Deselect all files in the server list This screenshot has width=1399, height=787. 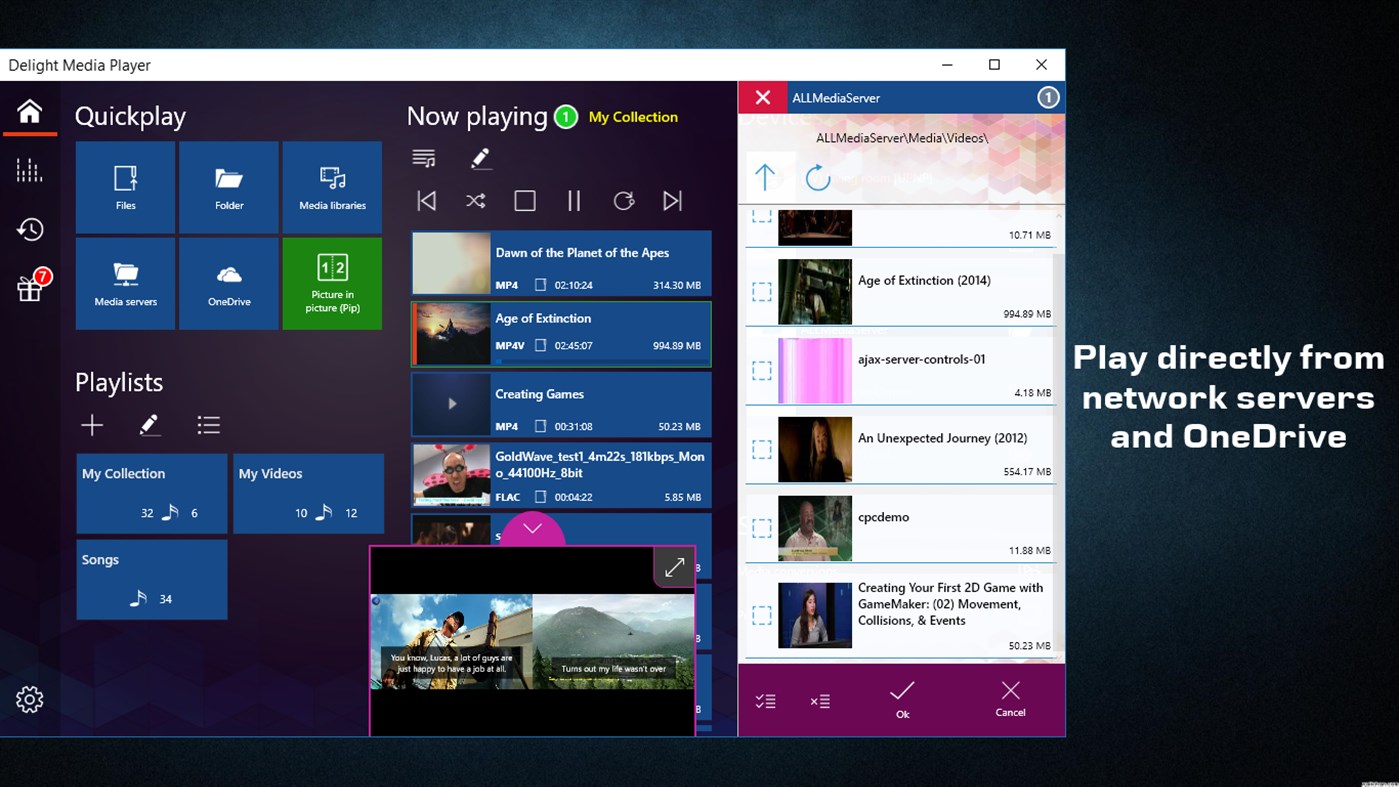(x=820, y=701)
